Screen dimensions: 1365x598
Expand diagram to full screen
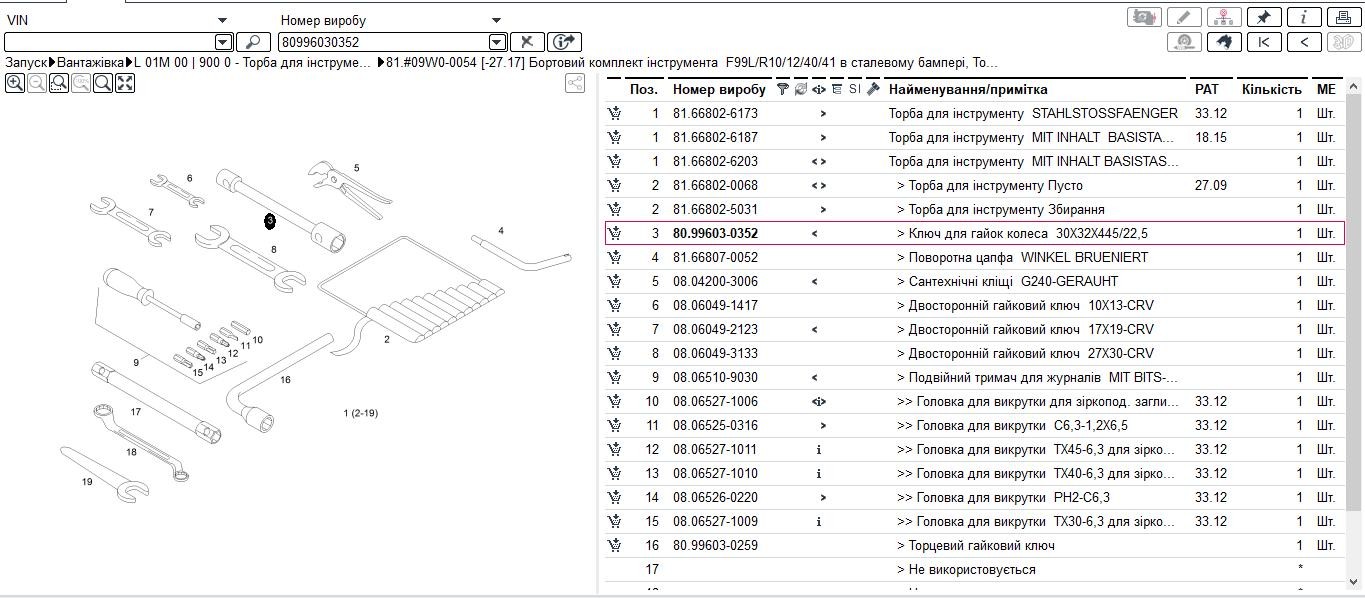pos(125,84)
